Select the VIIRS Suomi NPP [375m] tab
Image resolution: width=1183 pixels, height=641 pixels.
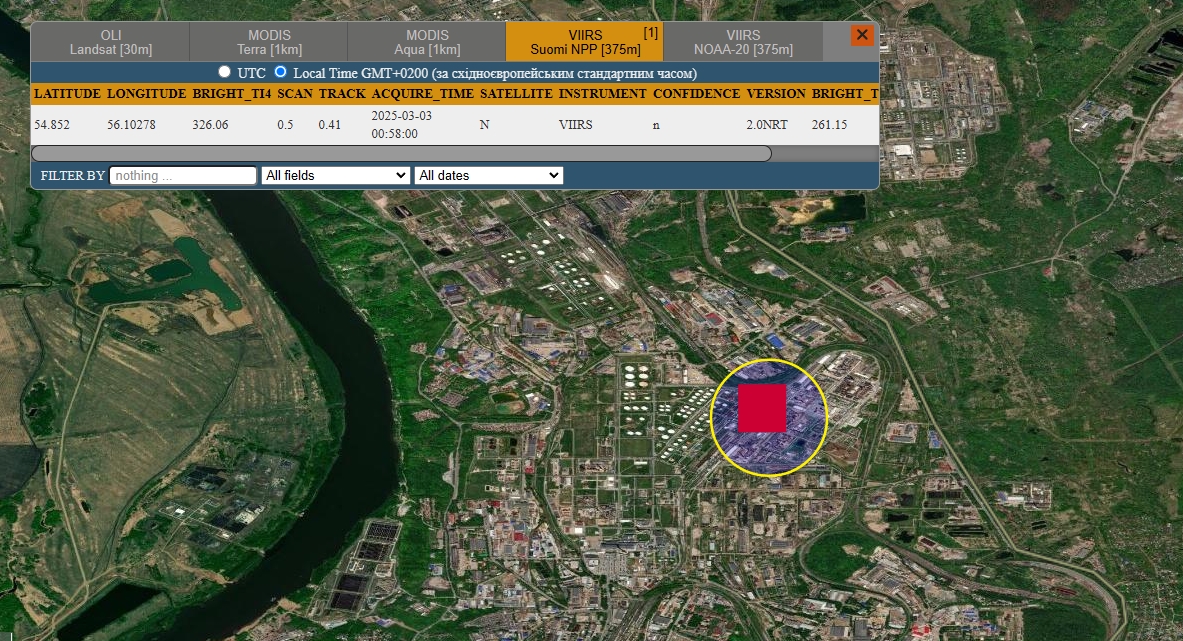tap(585, 42)
